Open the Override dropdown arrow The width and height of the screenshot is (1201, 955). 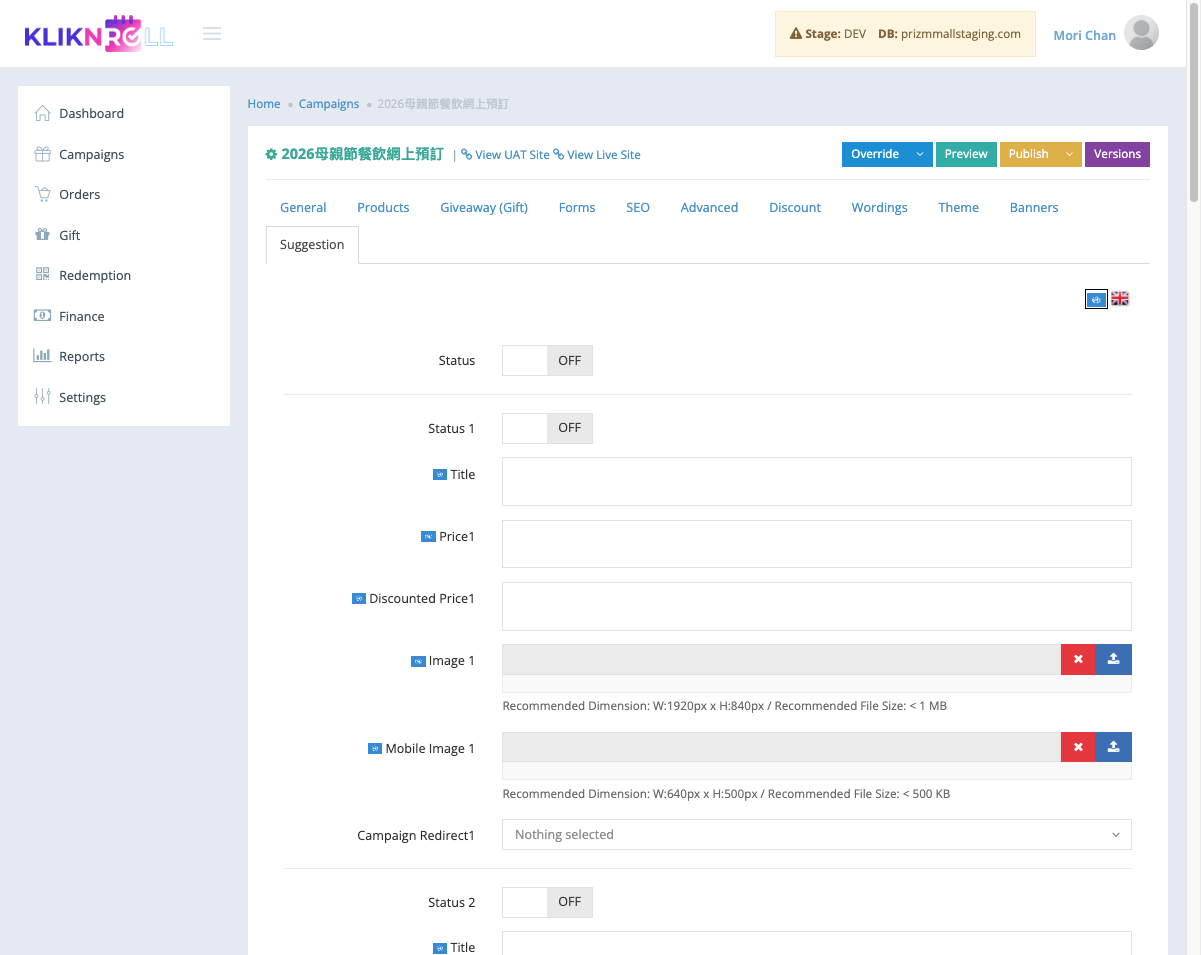click(920, 154)
